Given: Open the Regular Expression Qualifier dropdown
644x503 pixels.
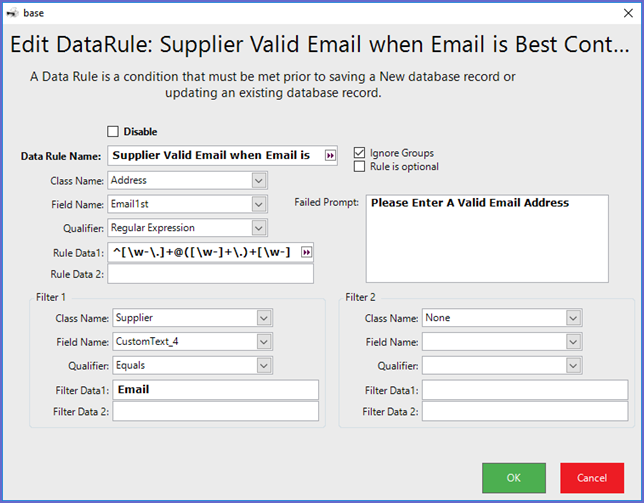Looking at the screenshot, I should coord(258,228).
